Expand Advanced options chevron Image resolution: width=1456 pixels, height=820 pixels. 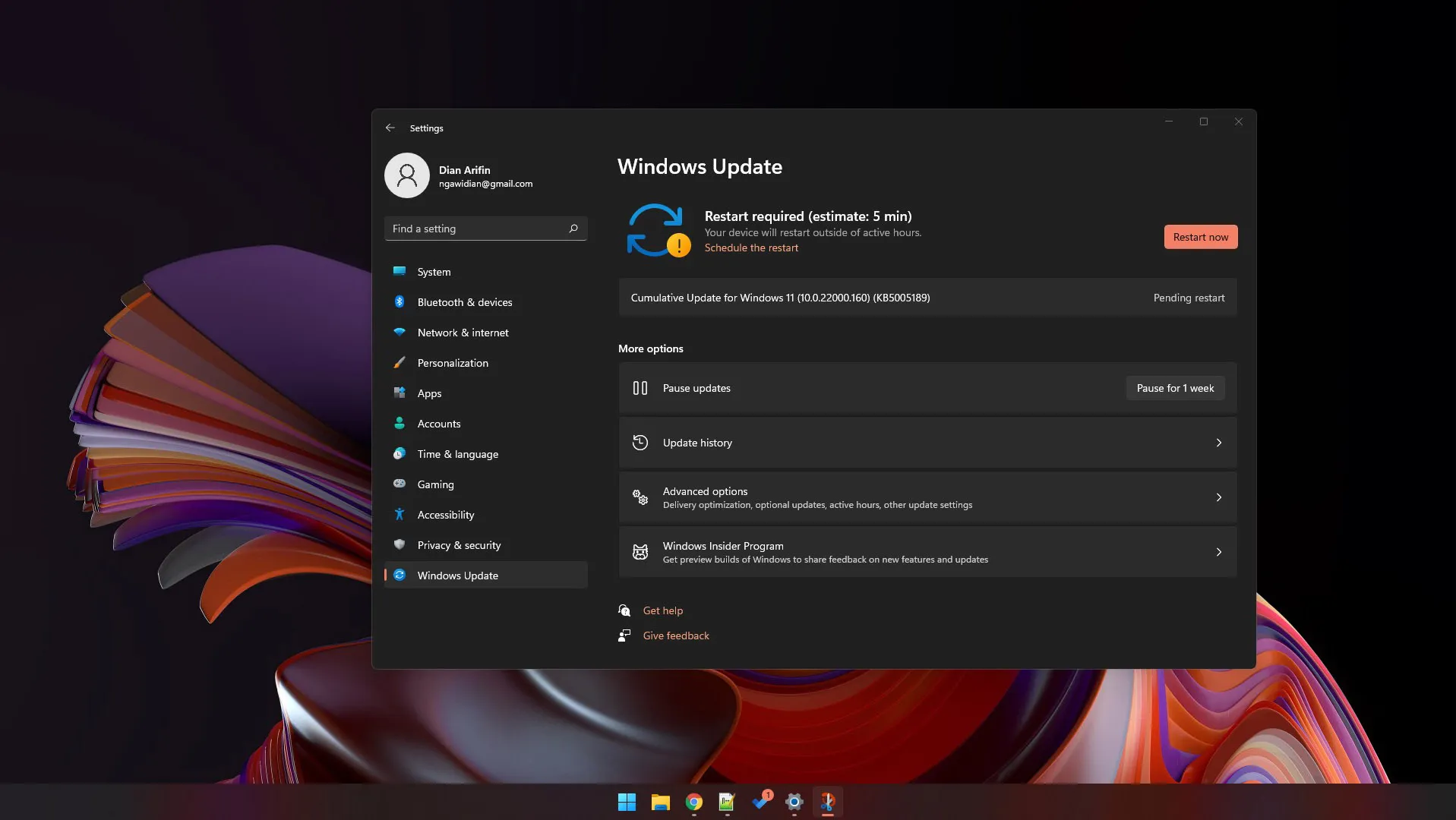point(1218,497)
